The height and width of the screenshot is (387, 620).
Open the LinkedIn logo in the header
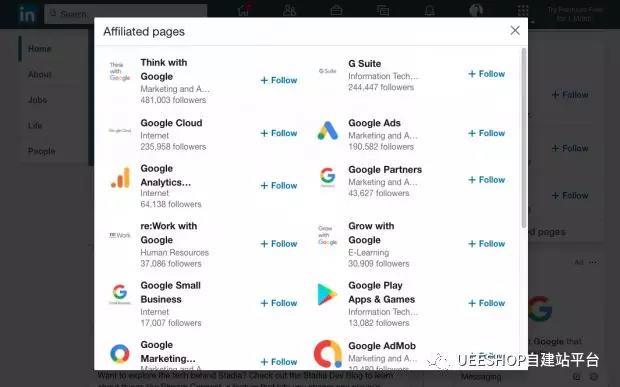(x=27, y=14)
